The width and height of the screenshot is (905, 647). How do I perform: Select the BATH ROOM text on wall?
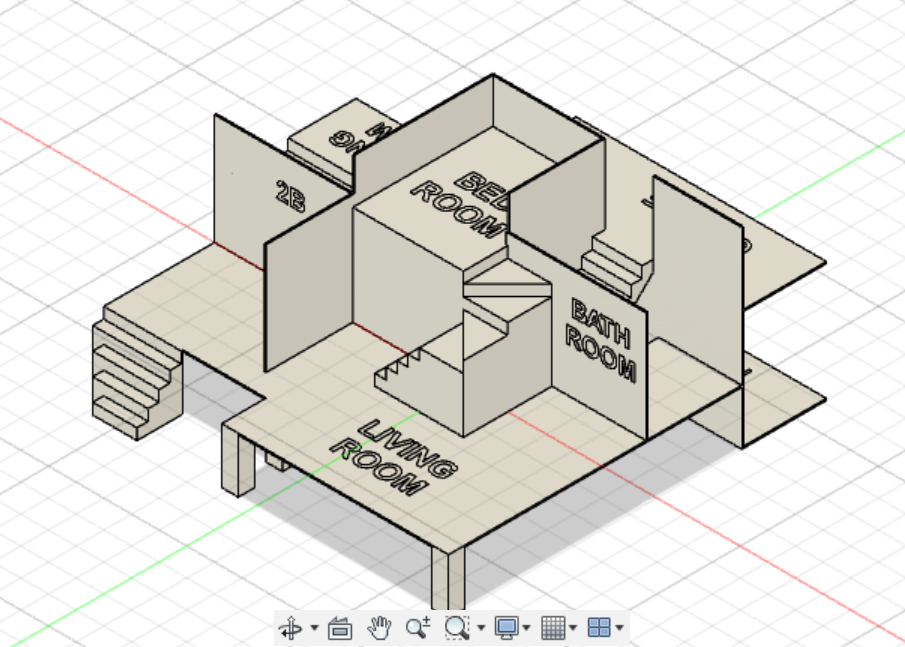[601, 341]
